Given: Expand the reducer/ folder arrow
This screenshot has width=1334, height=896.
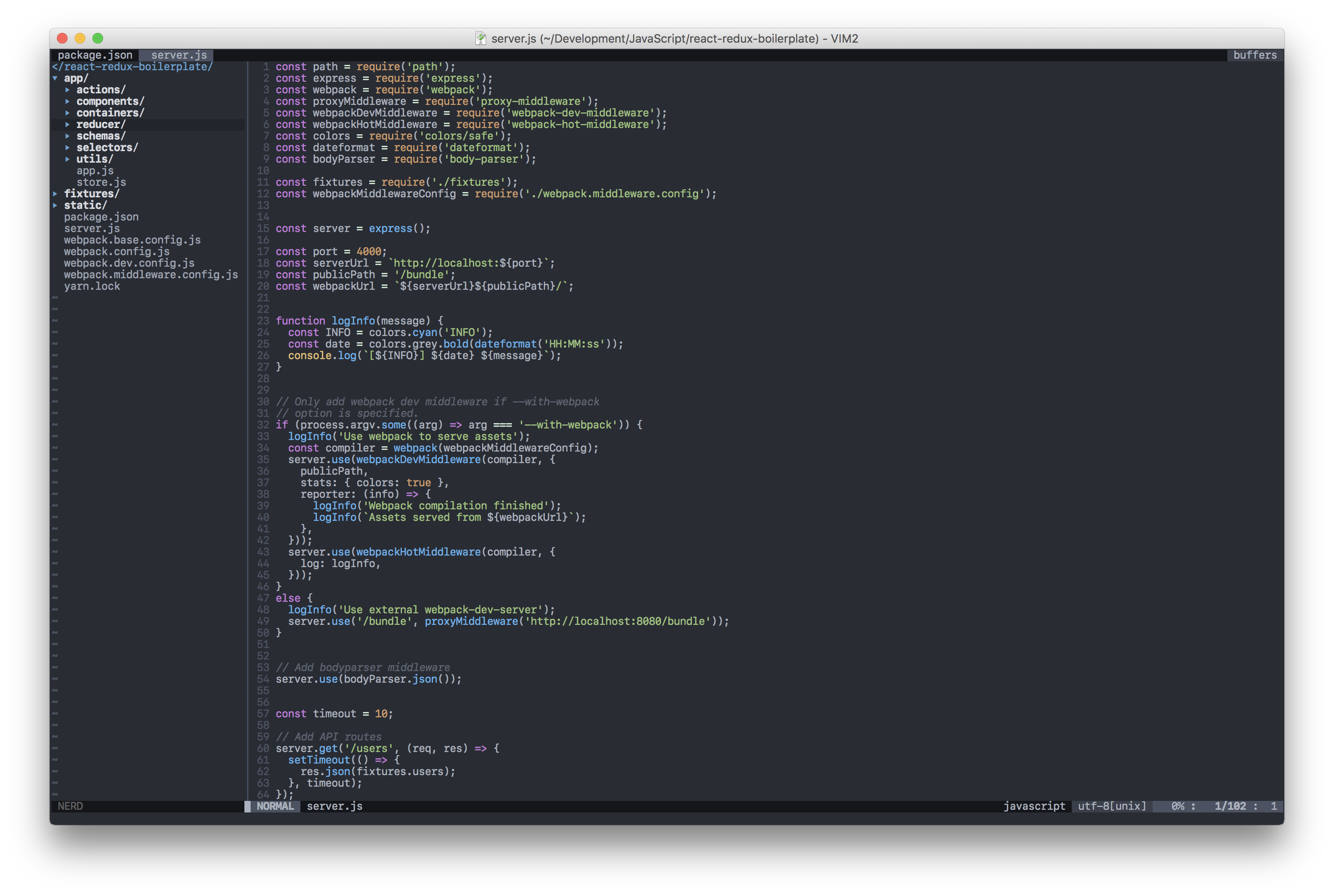Looking at the screenshot, I should 68,124.
